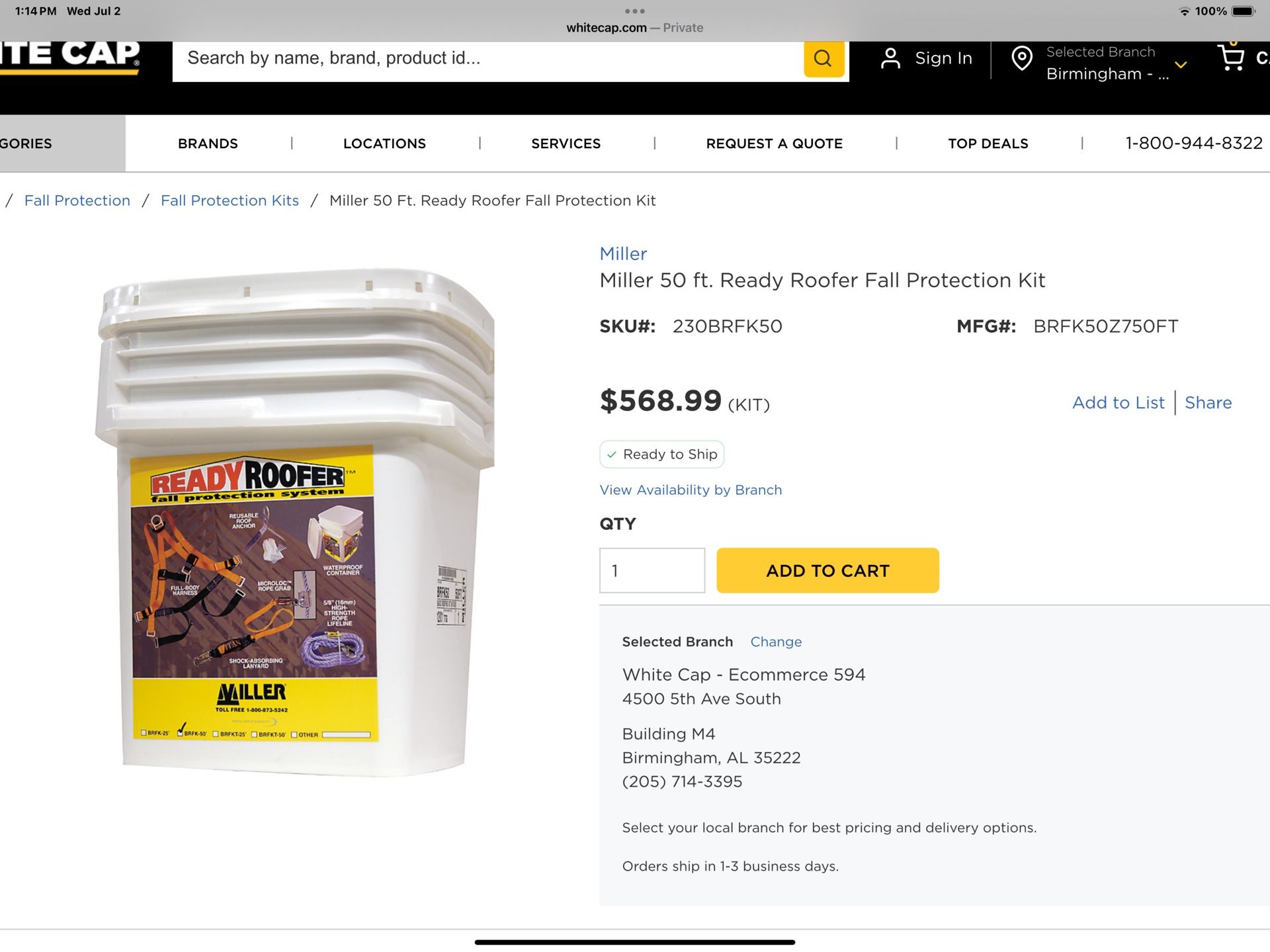Expand the Selected Branch dropdown chevron
This screenshot has height=952, width=1270.
(x=1181, y=65)
